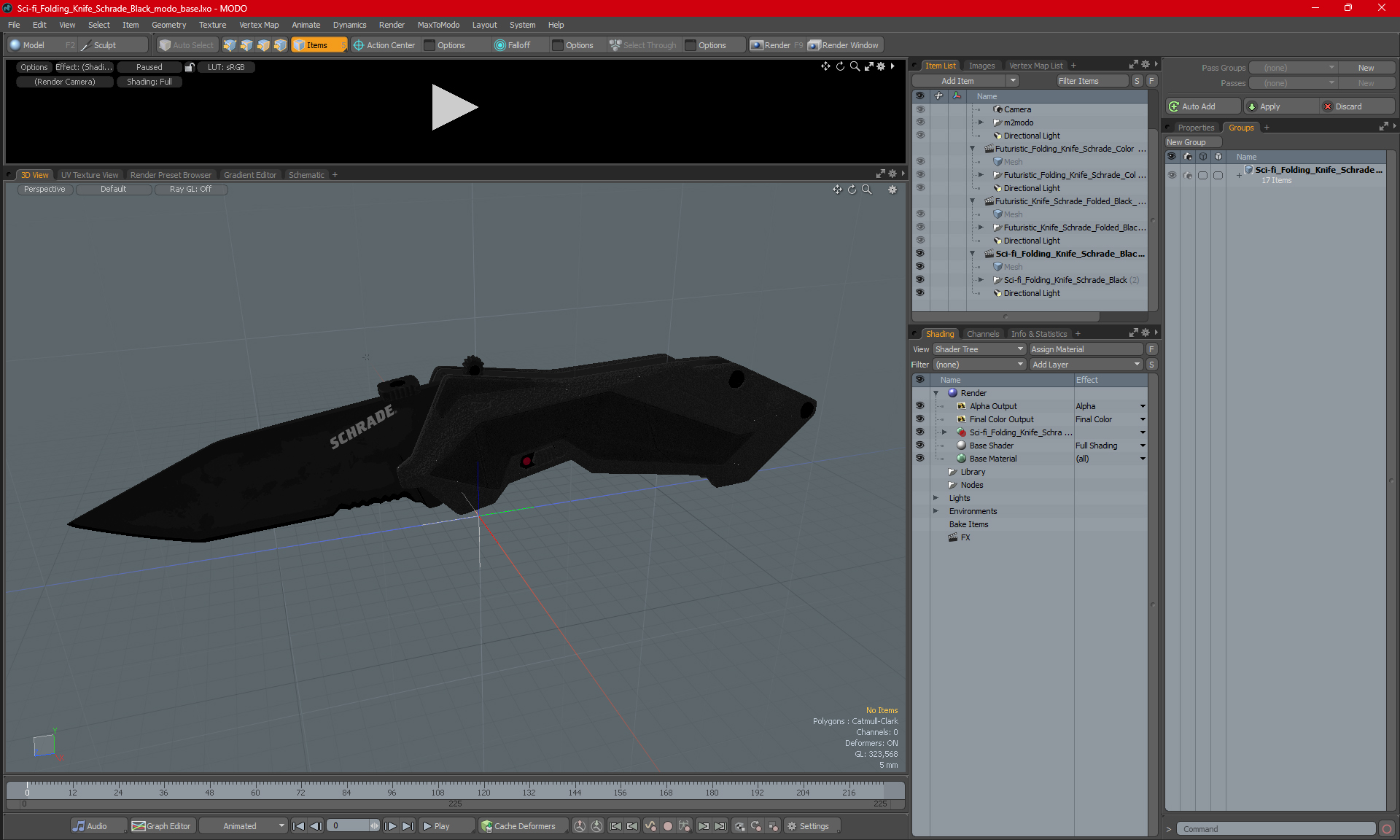This screenshot has width=1400, height=840.
Task: Toggle visibility of Base Shader layer
Action: 919,446
